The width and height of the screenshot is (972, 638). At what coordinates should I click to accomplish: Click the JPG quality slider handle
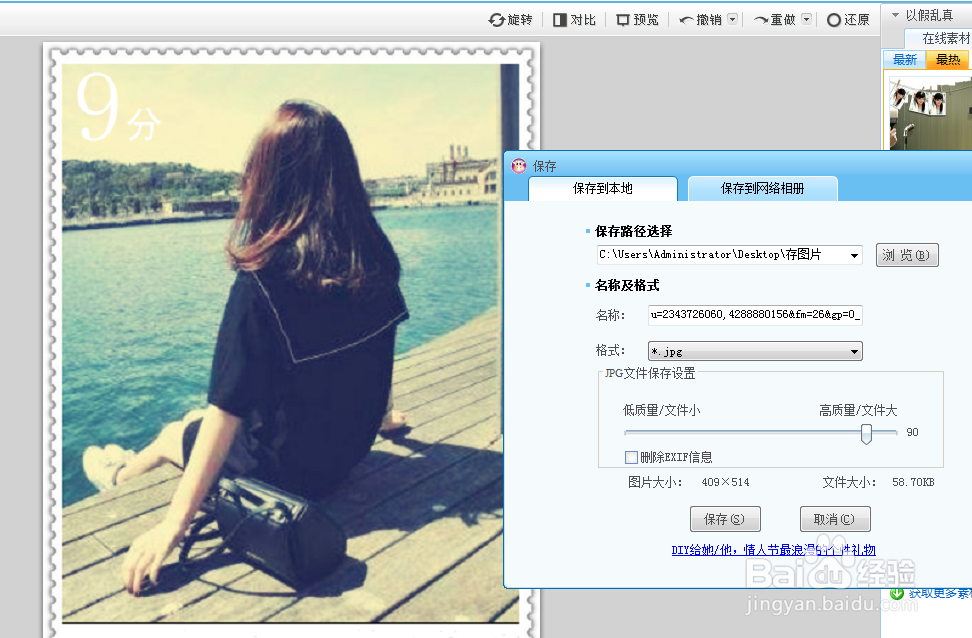(866, 433)
